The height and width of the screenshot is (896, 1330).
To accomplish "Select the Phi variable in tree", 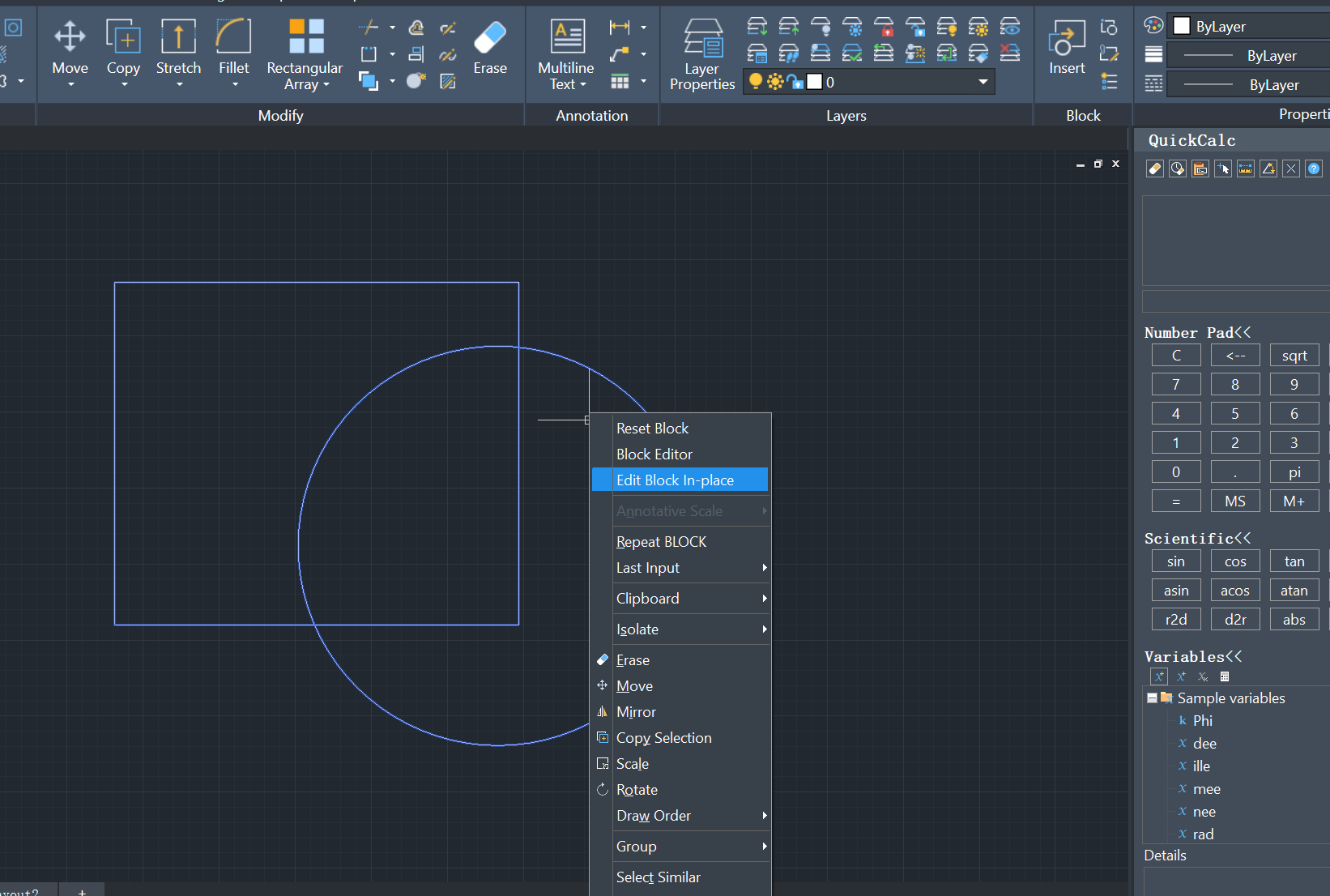I will pos(1203,720).
